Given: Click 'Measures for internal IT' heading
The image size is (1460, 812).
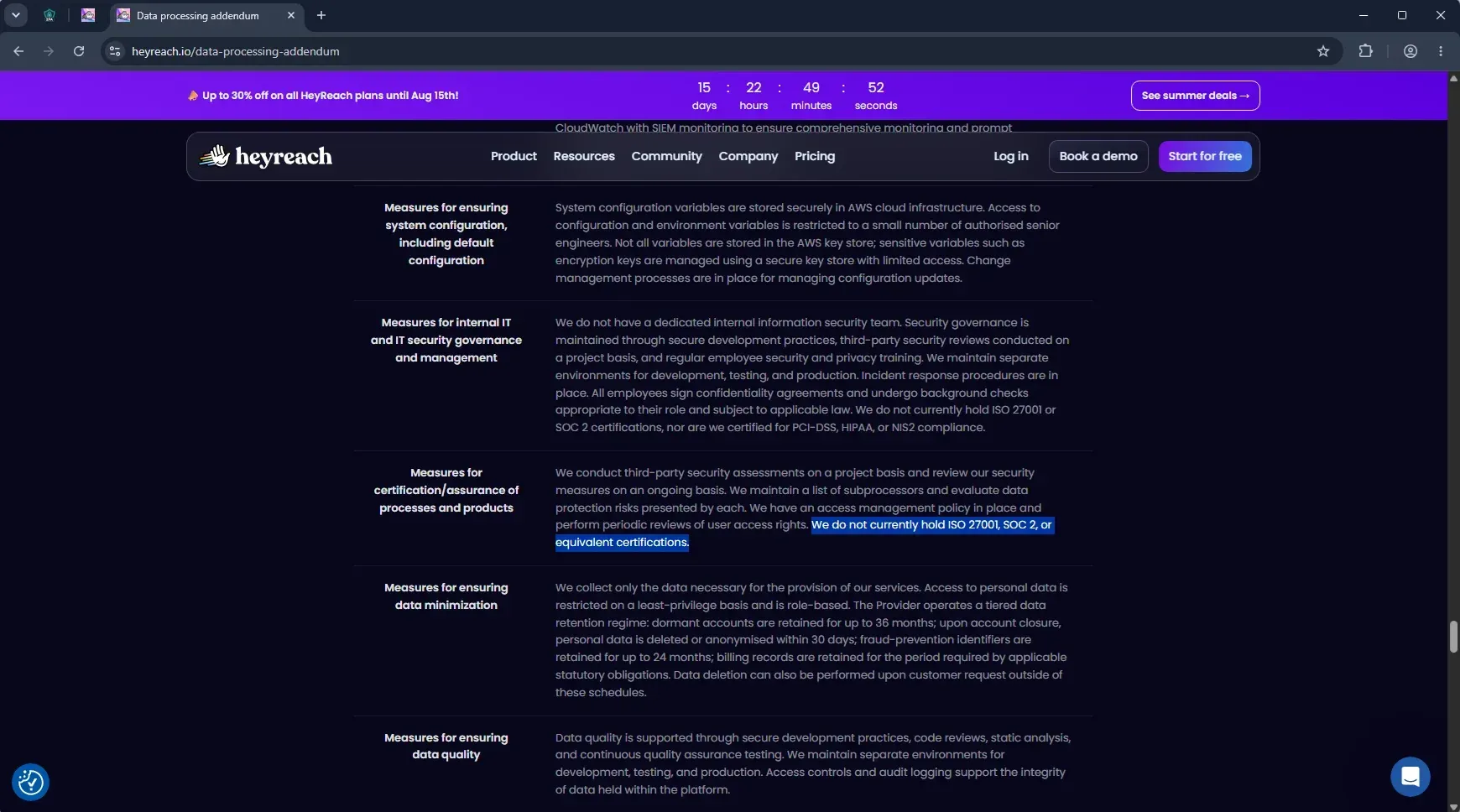Looking at the screenshot, I should 446,340.
